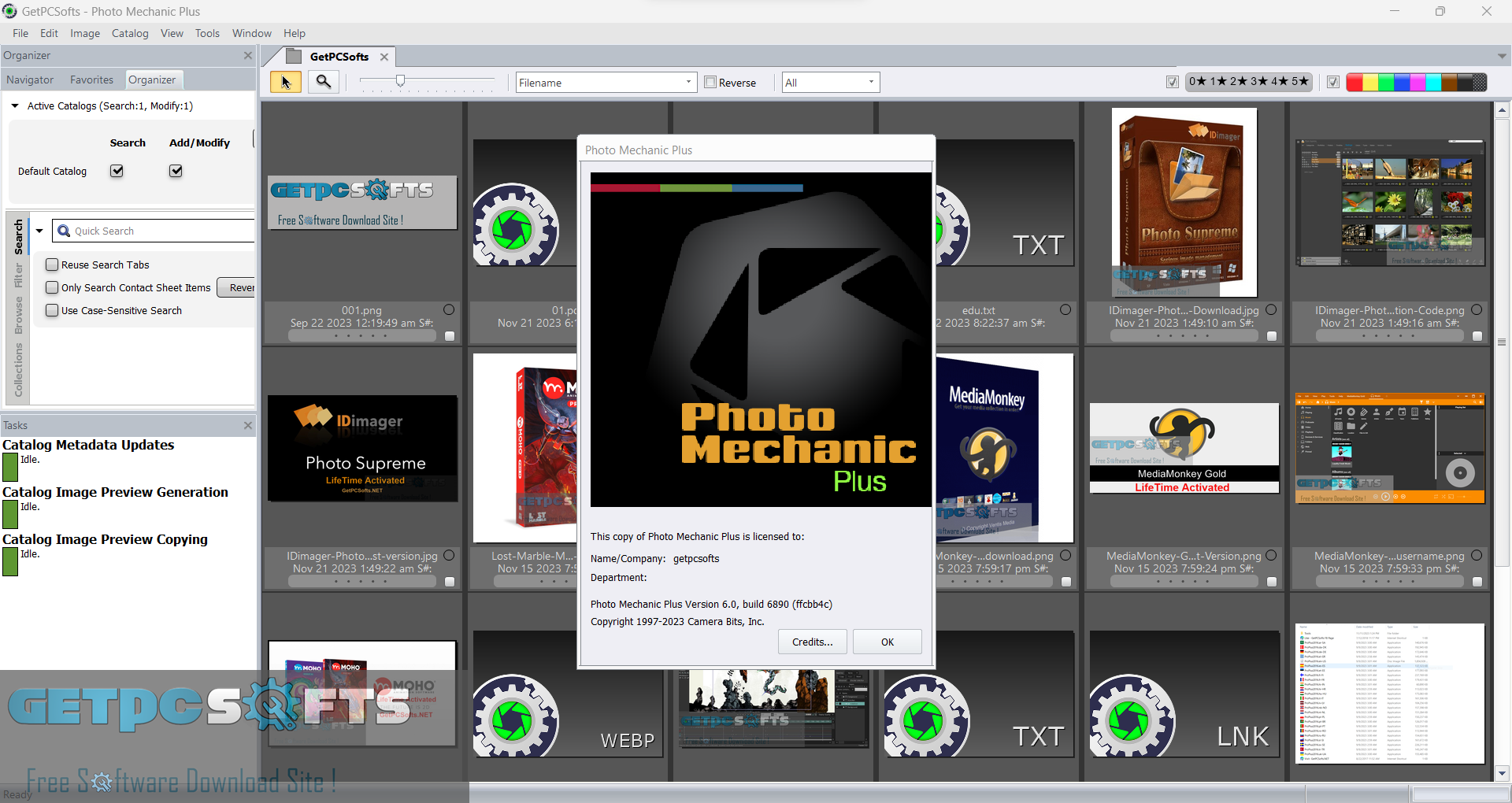This screenshot has width=1512, height=803.
Task: Click color class square on IDimager-Phot...tion-Code.png
Action: point(1477,336)
